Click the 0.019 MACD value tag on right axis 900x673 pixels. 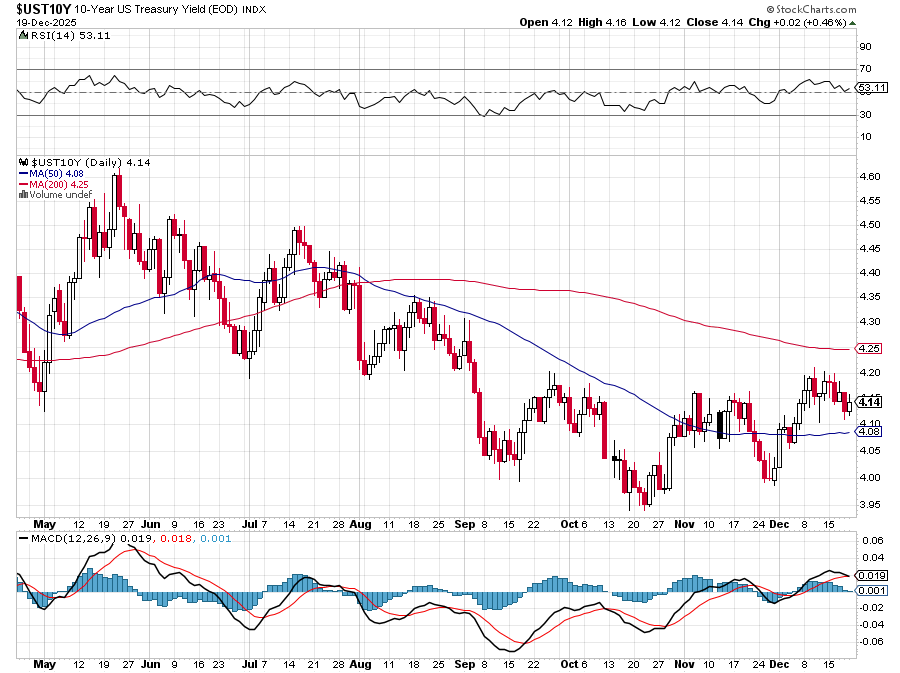click(x=873, y=575)
